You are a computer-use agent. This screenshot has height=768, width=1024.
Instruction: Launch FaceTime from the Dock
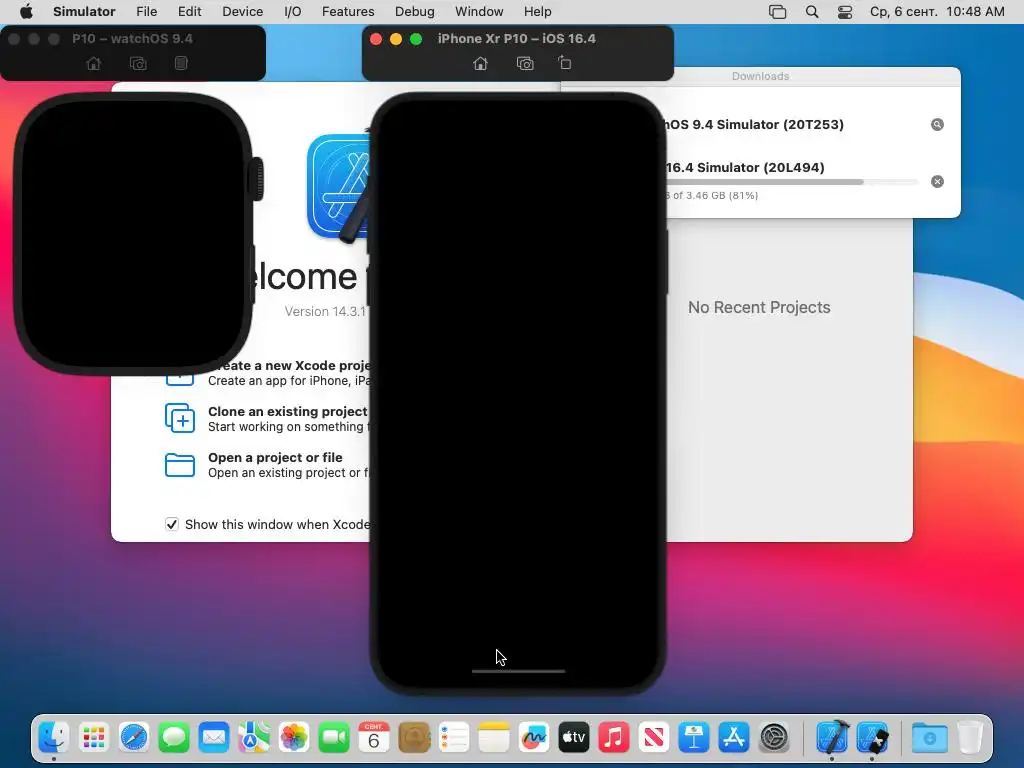334,738
